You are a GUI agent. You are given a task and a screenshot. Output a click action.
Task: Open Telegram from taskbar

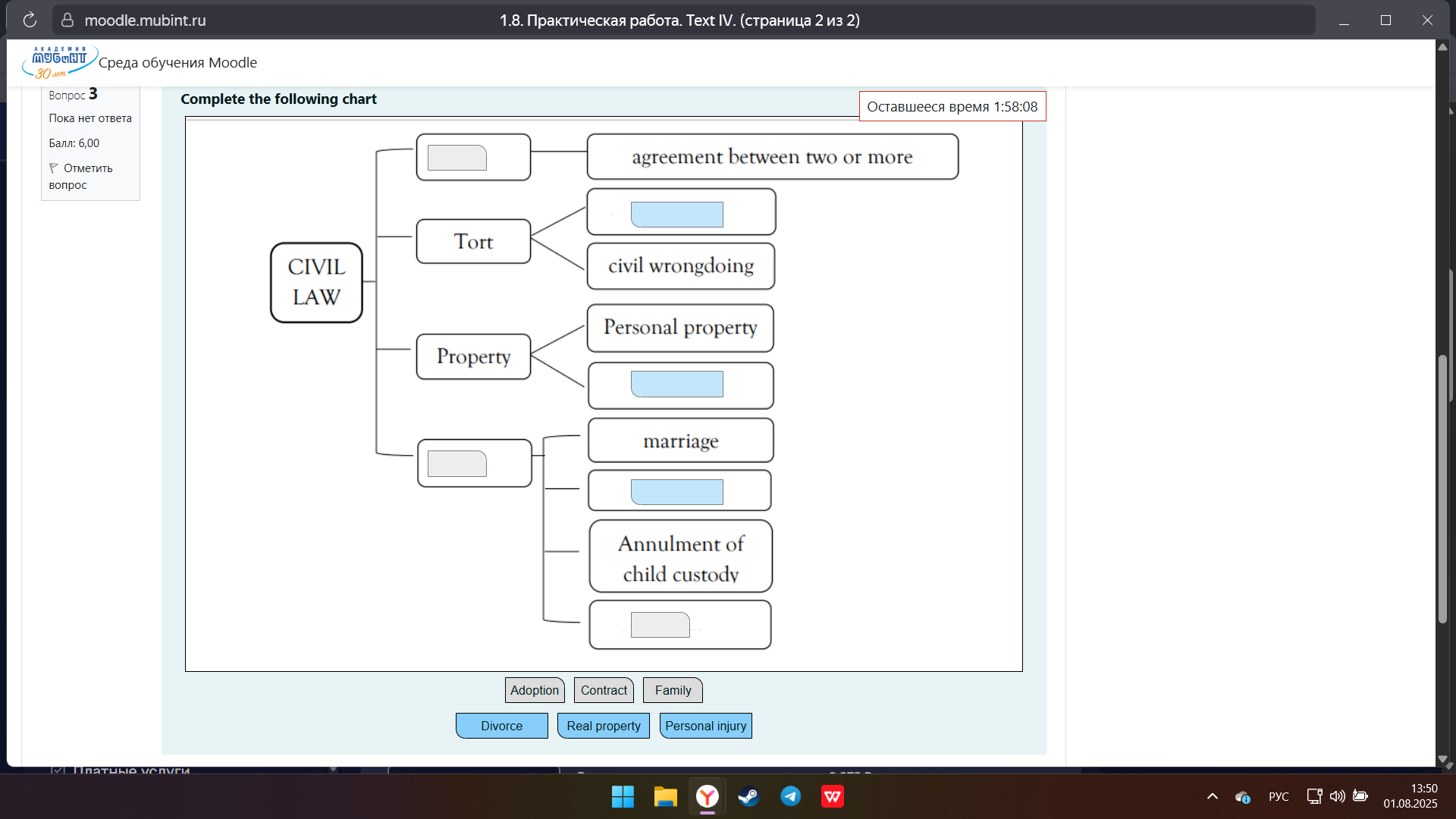click(790, 796)
